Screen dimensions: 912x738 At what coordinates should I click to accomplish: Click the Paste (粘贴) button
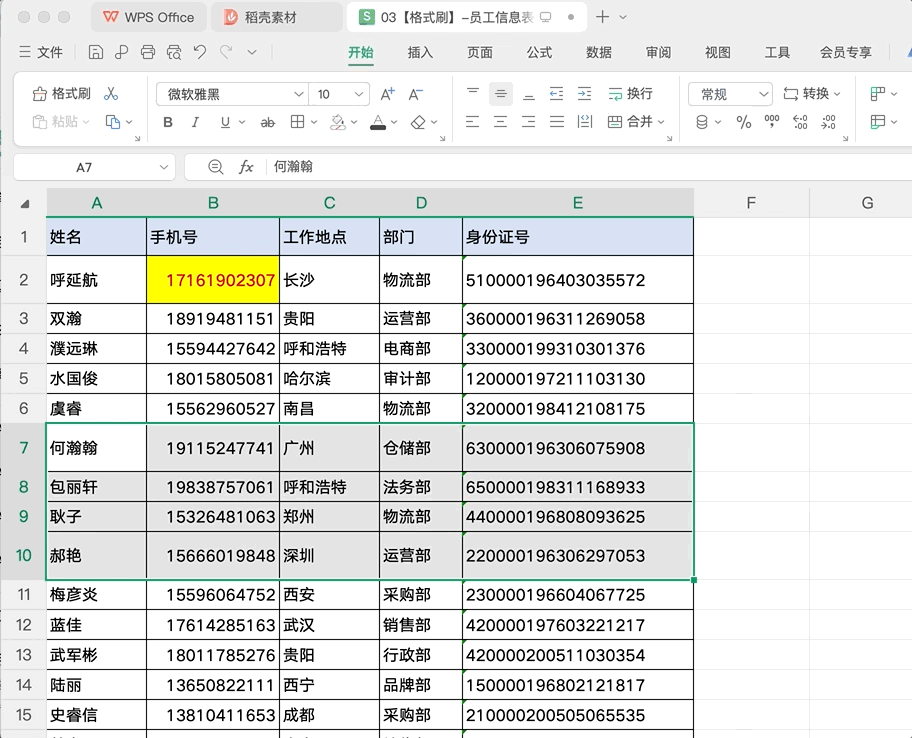coord(60,122)
